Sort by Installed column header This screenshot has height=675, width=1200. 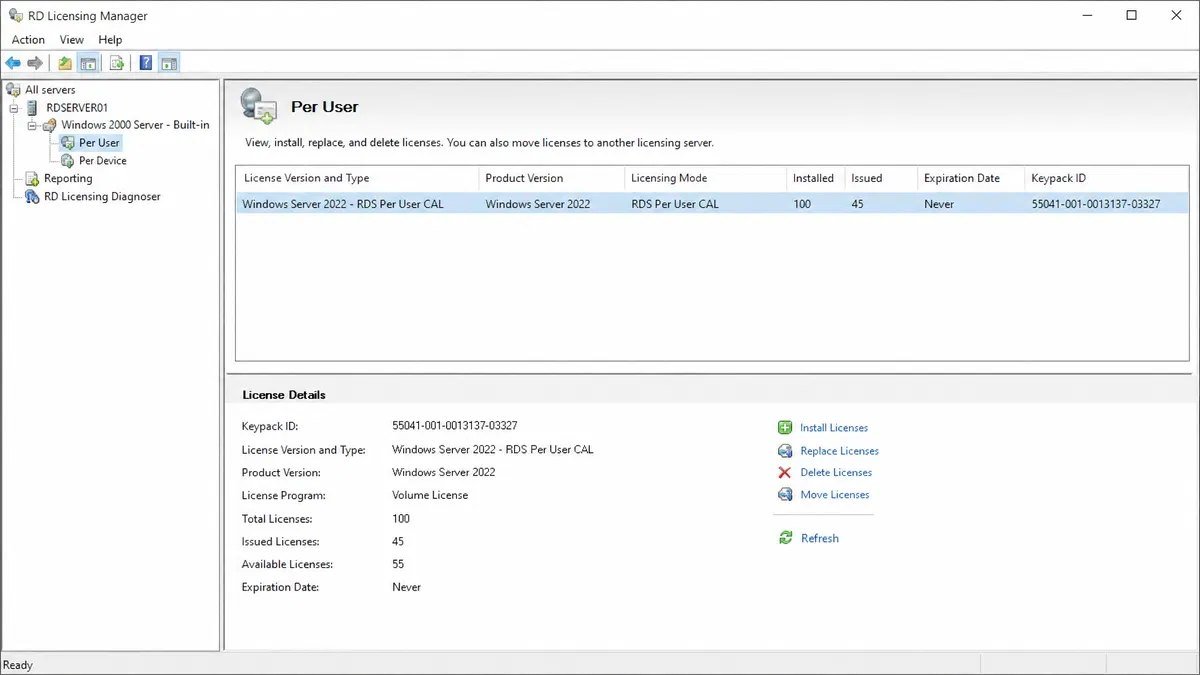click(816, 178)
